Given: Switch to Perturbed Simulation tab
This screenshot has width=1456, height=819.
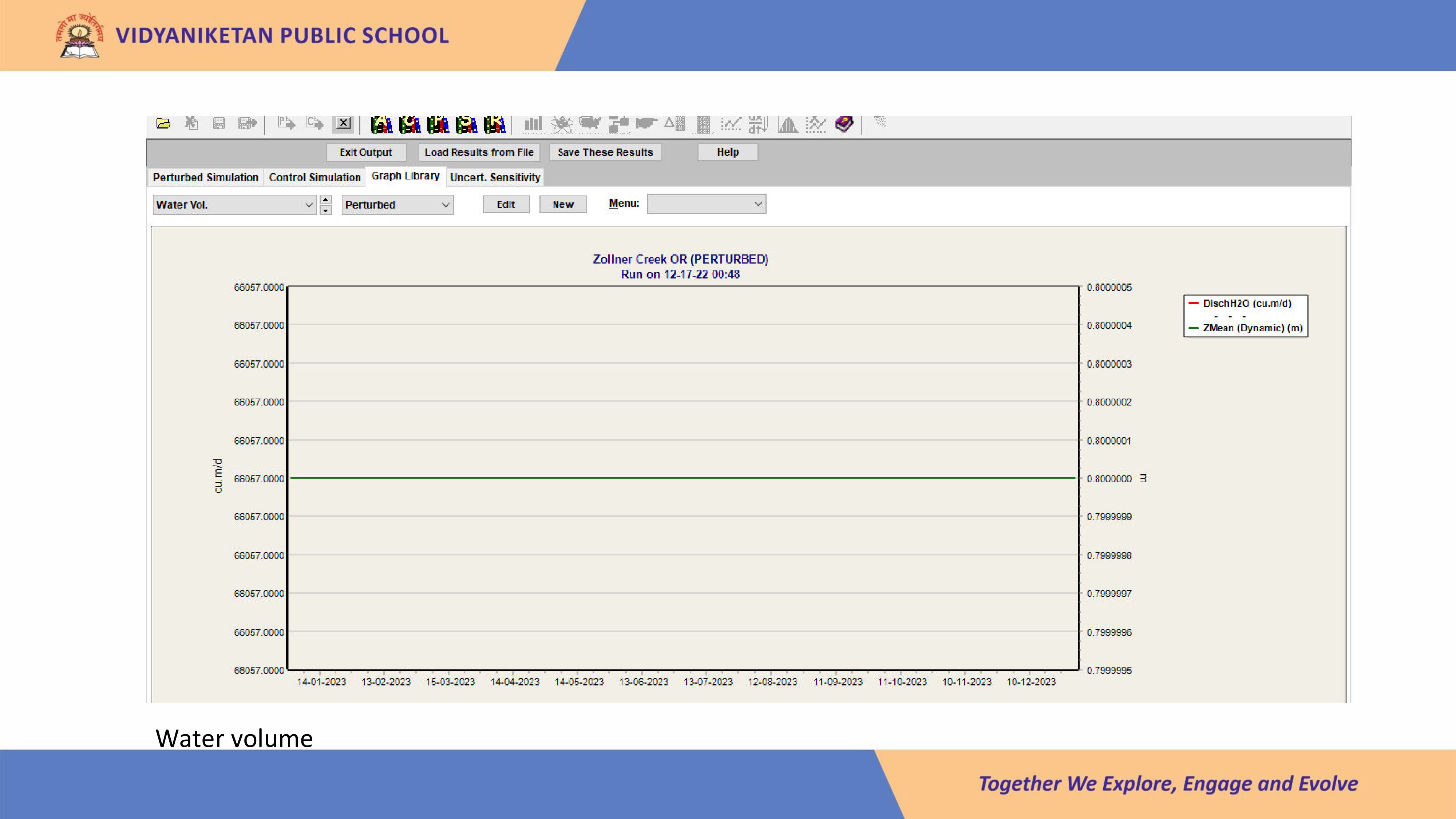Looking at the screenshot, I should click(205, 178).
